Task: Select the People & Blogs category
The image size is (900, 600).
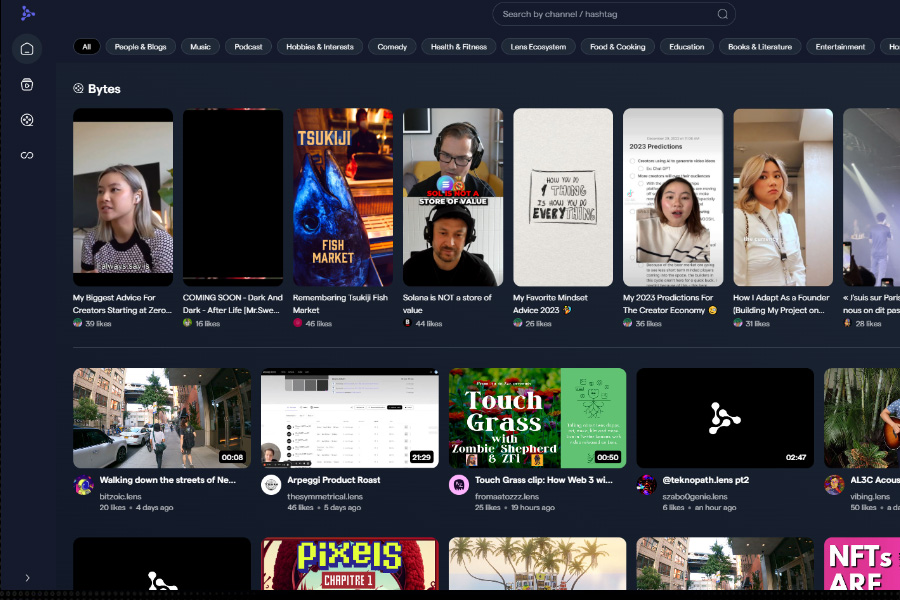Action: [141, 47]
